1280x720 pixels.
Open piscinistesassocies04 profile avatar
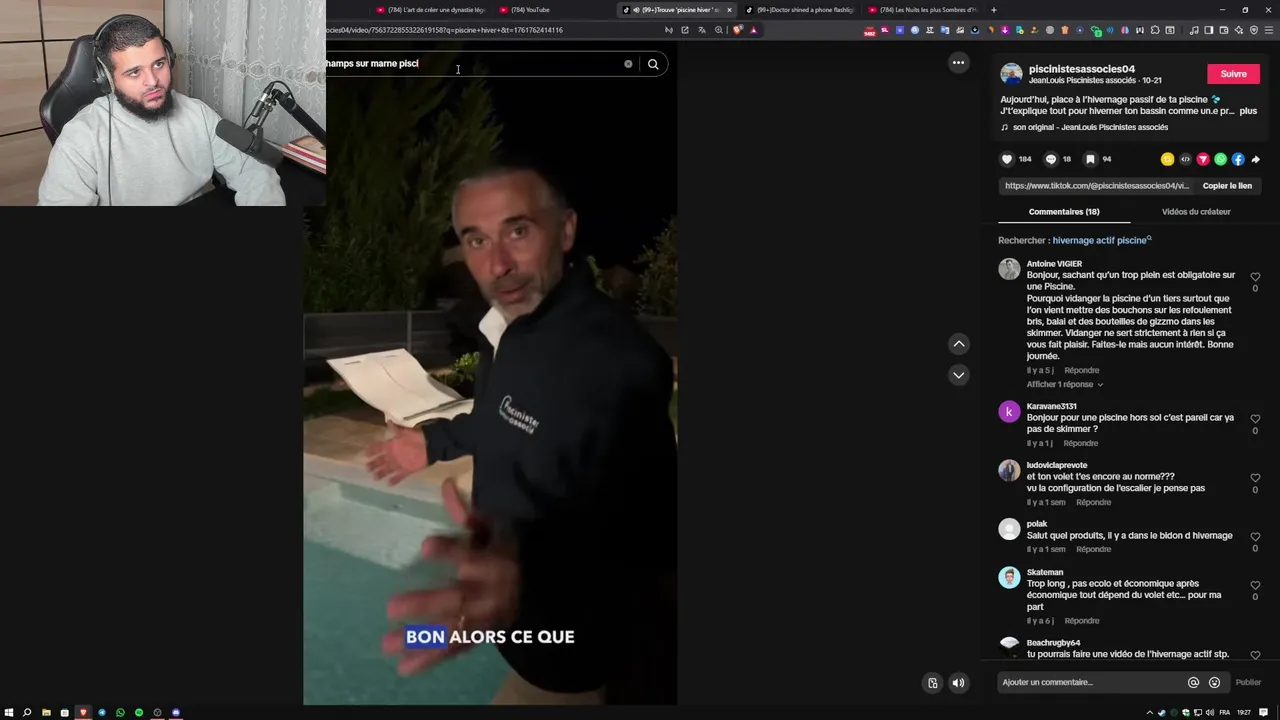pyautogui.click(x=1011, y=74)
